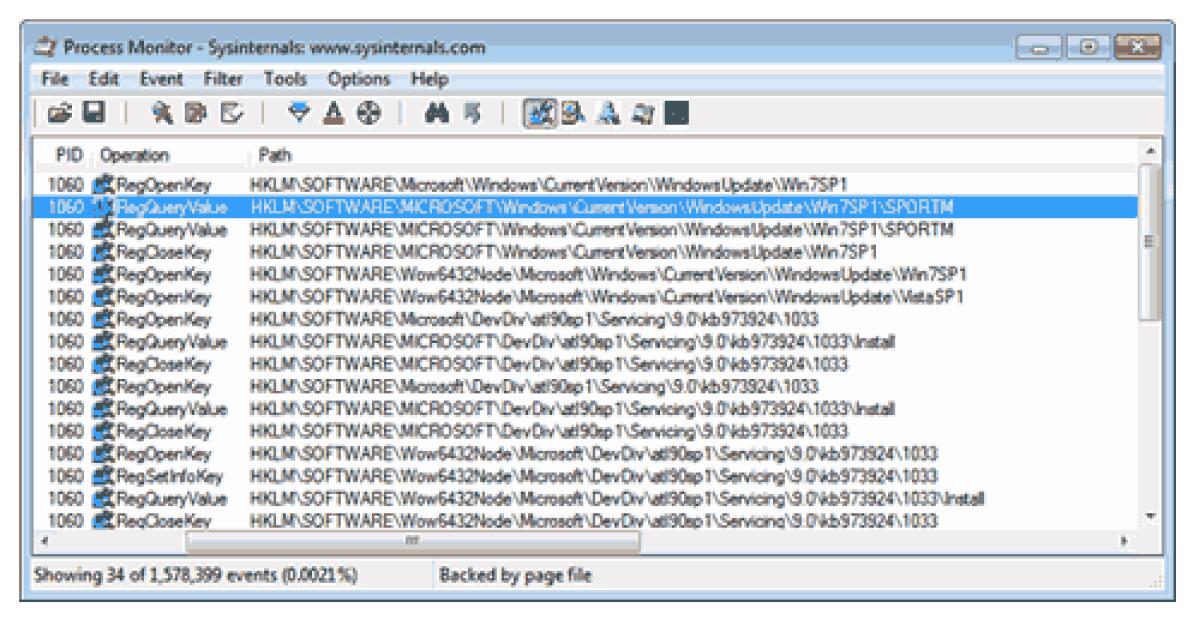
Task: Click the horizontal scrollbar left arrow
Action: [44, 541]
